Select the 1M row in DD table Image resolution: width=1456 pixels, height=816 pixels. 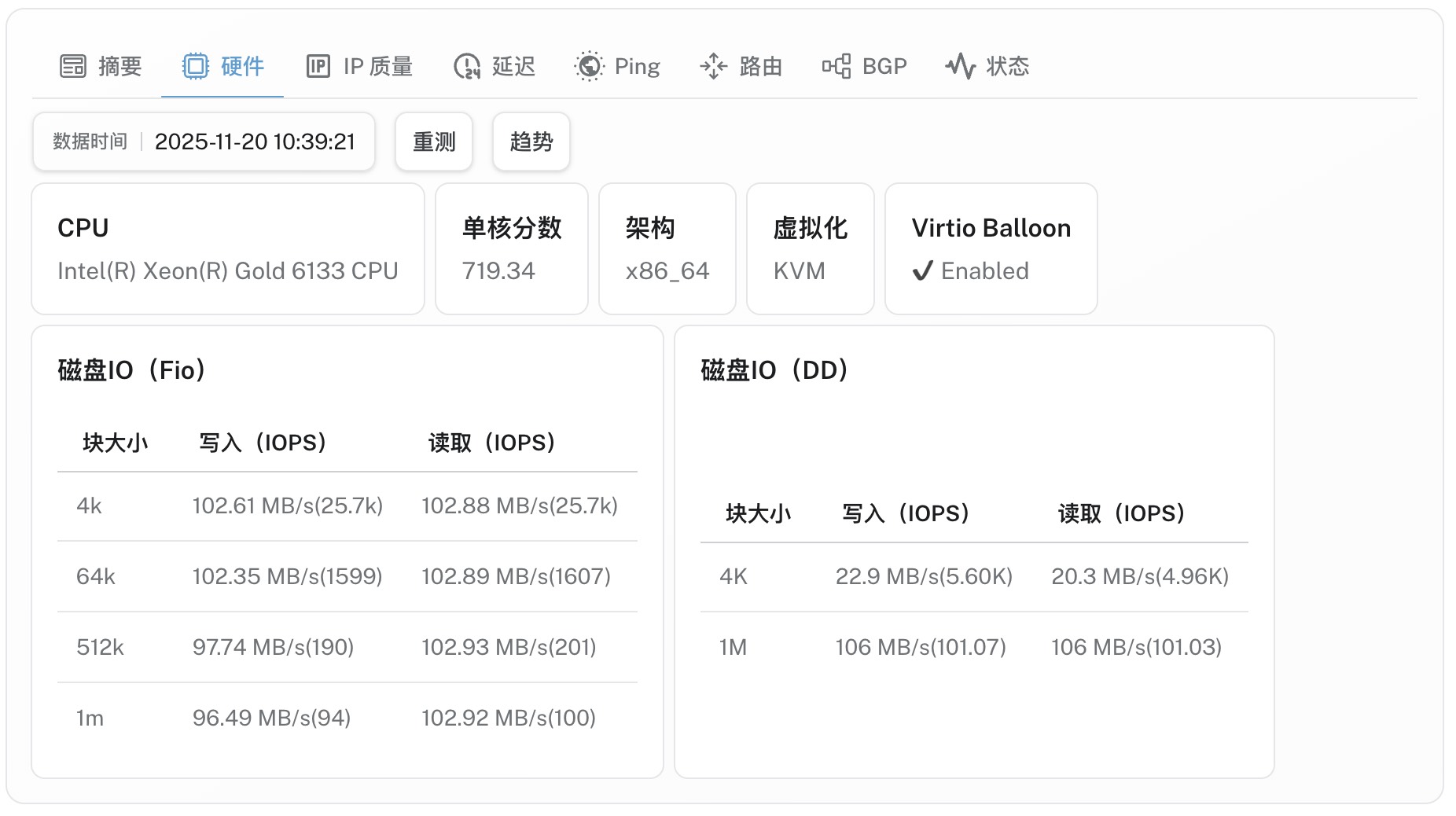pos(973,647)
